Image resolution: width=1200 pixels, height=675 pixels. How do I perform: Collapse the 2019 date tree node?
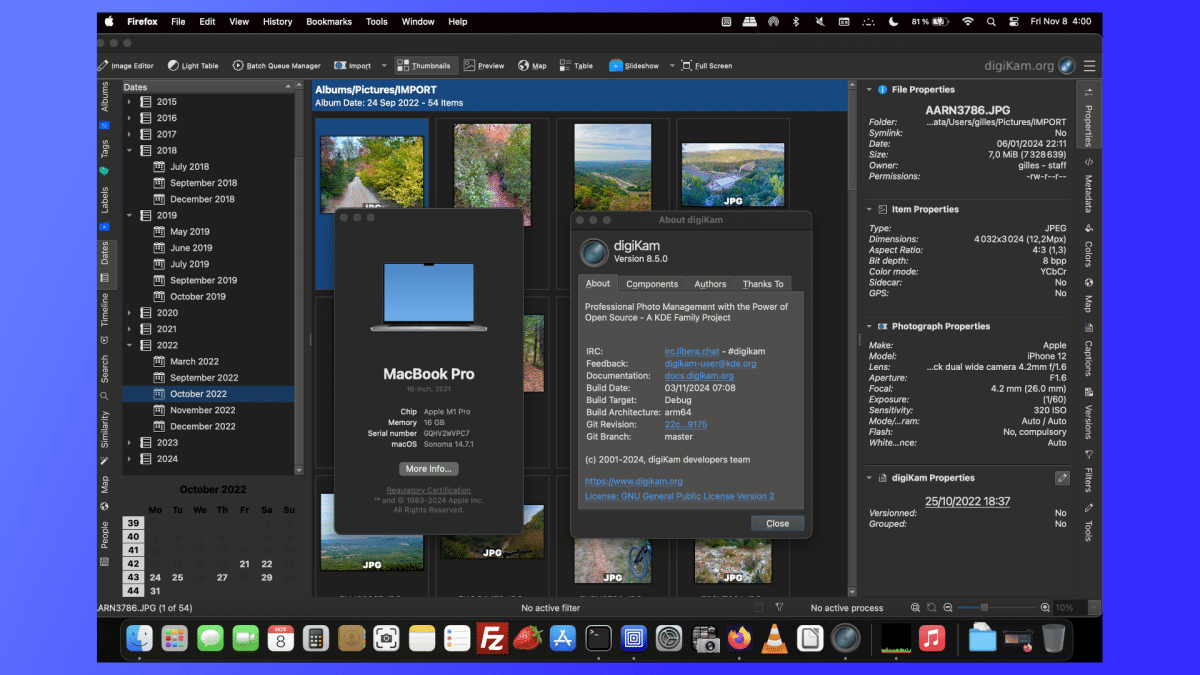point(129,215)
